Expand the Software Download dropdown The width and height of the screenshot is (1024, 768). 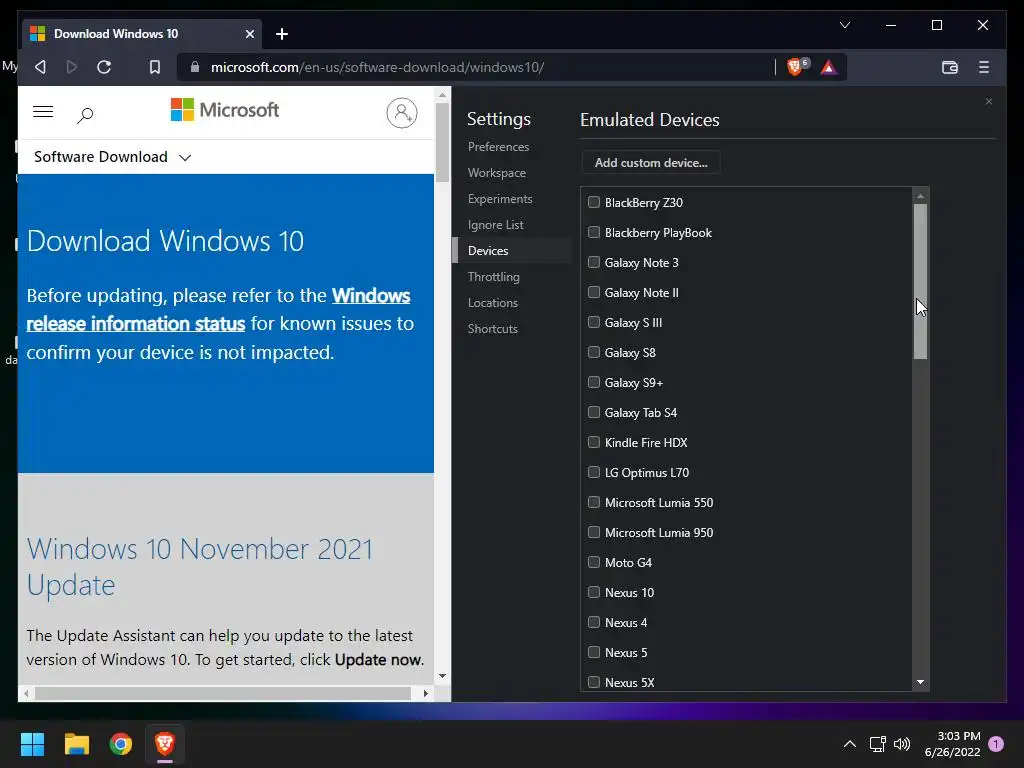tap(112, 157)
